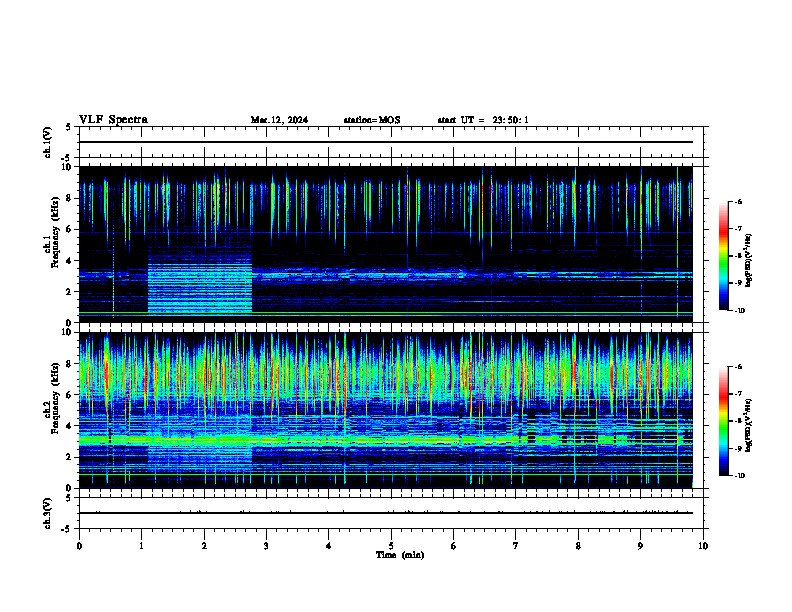The image size is (792, 612).
Task: Click the time axis tick label "5"
Action: (391, 546)
